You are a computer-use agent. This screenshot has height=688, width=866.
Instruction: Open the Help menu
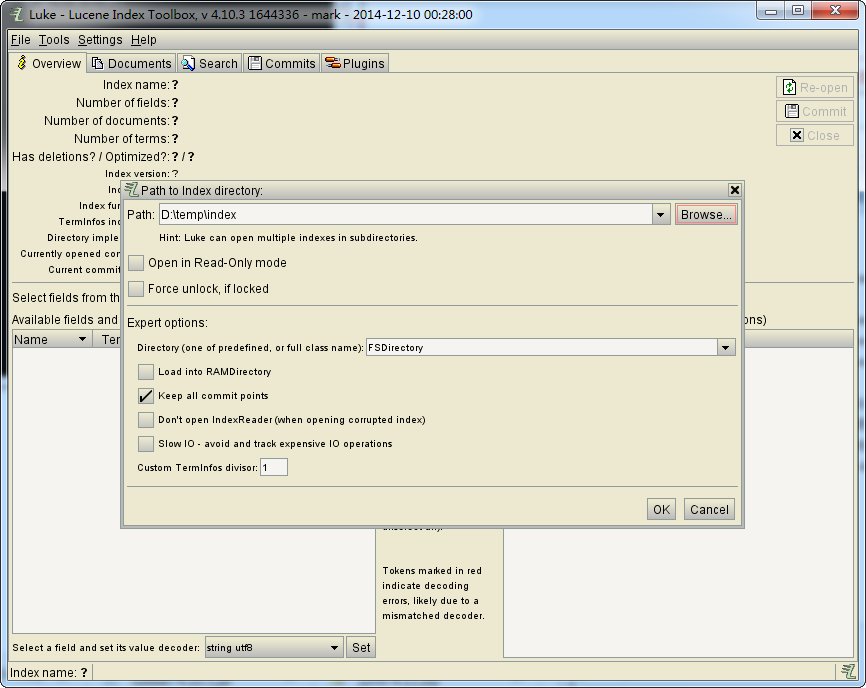(144, 40)
